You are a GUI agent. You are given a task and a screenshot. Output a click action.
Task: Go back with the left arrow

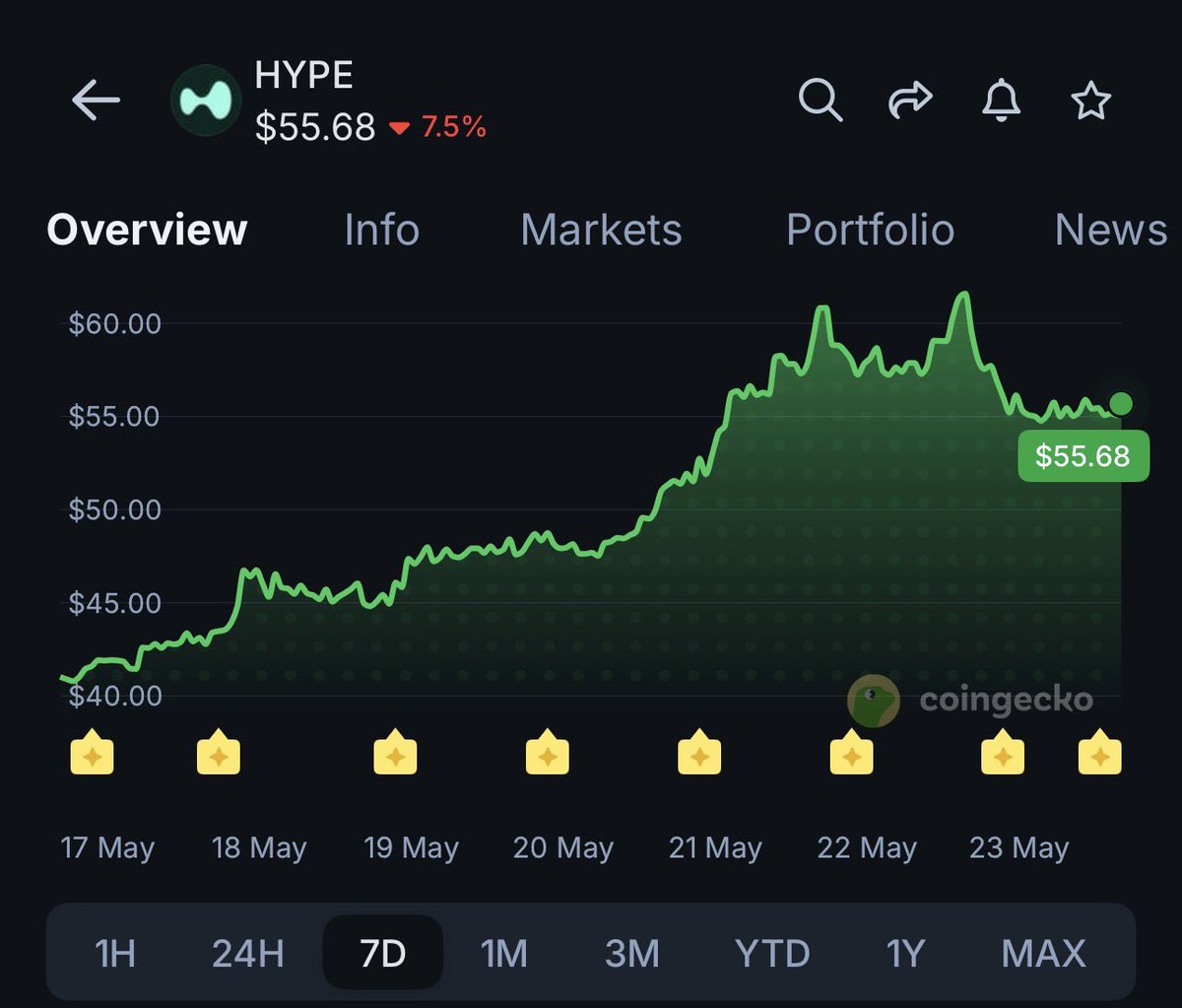coord(96,101)
